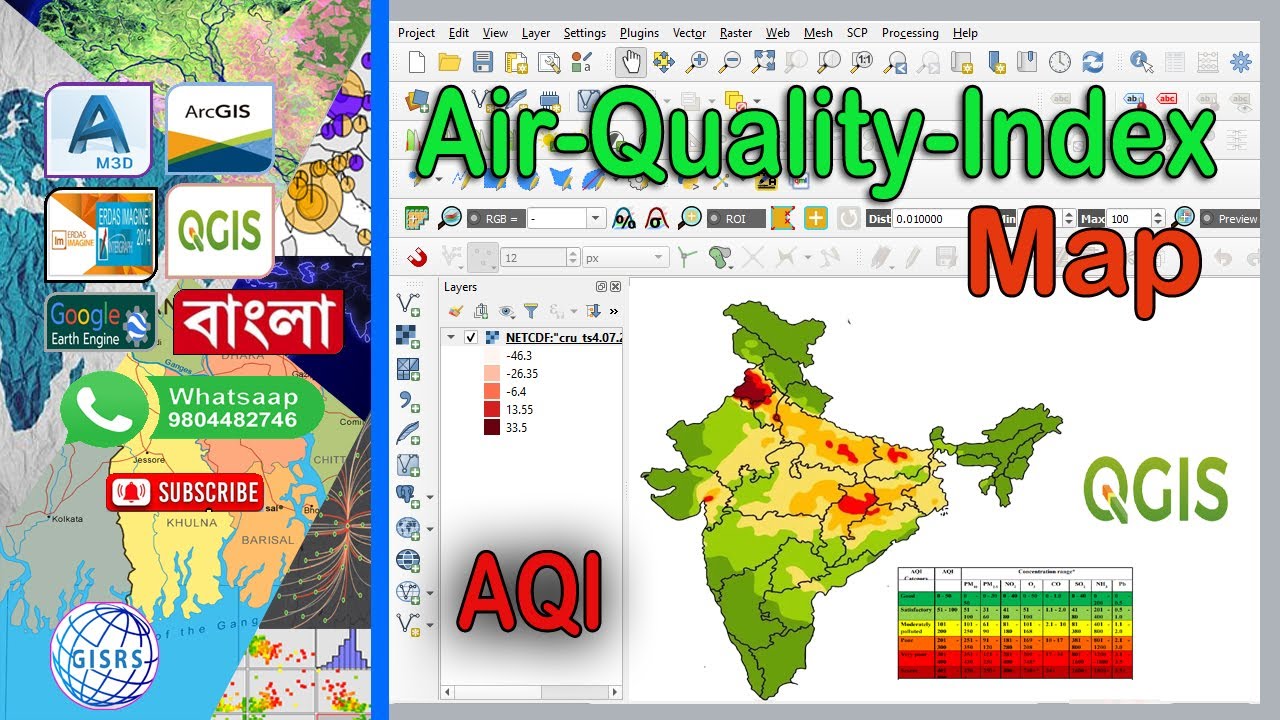Open the Layout Manager
The width and height of the screenshot is (1280, 720).
pyautogui.click(x=548, y=62)
